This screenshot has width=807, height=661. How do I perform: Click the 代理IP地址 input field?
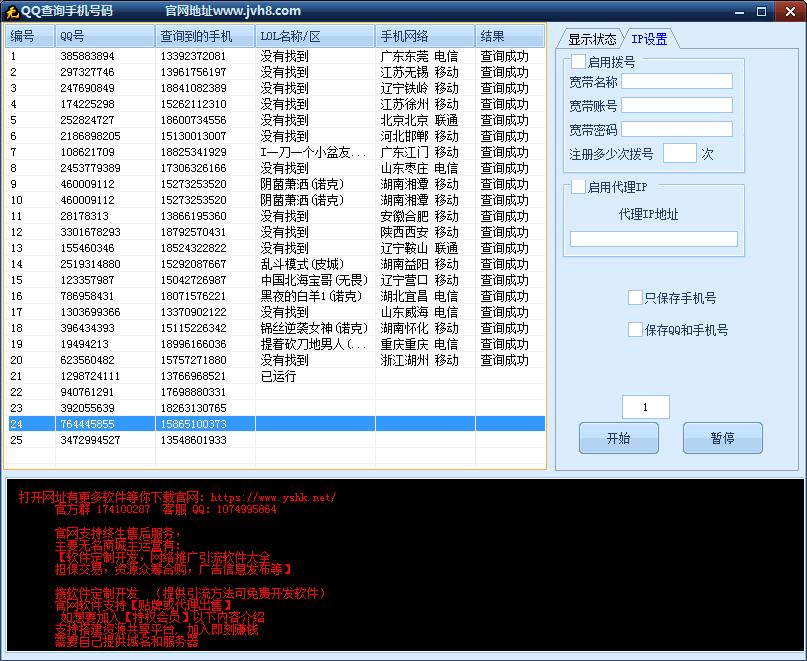[x=654, y=239]
